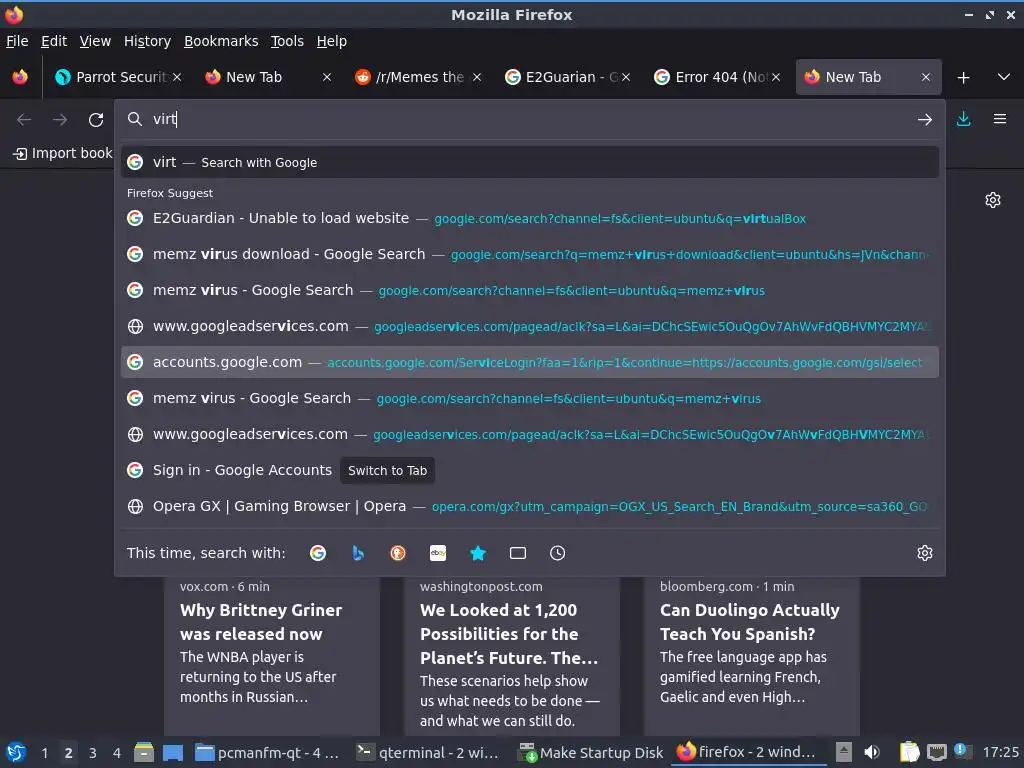
Task: Click the Go arrow in the address bar
Action: click(x=924, y=120)
